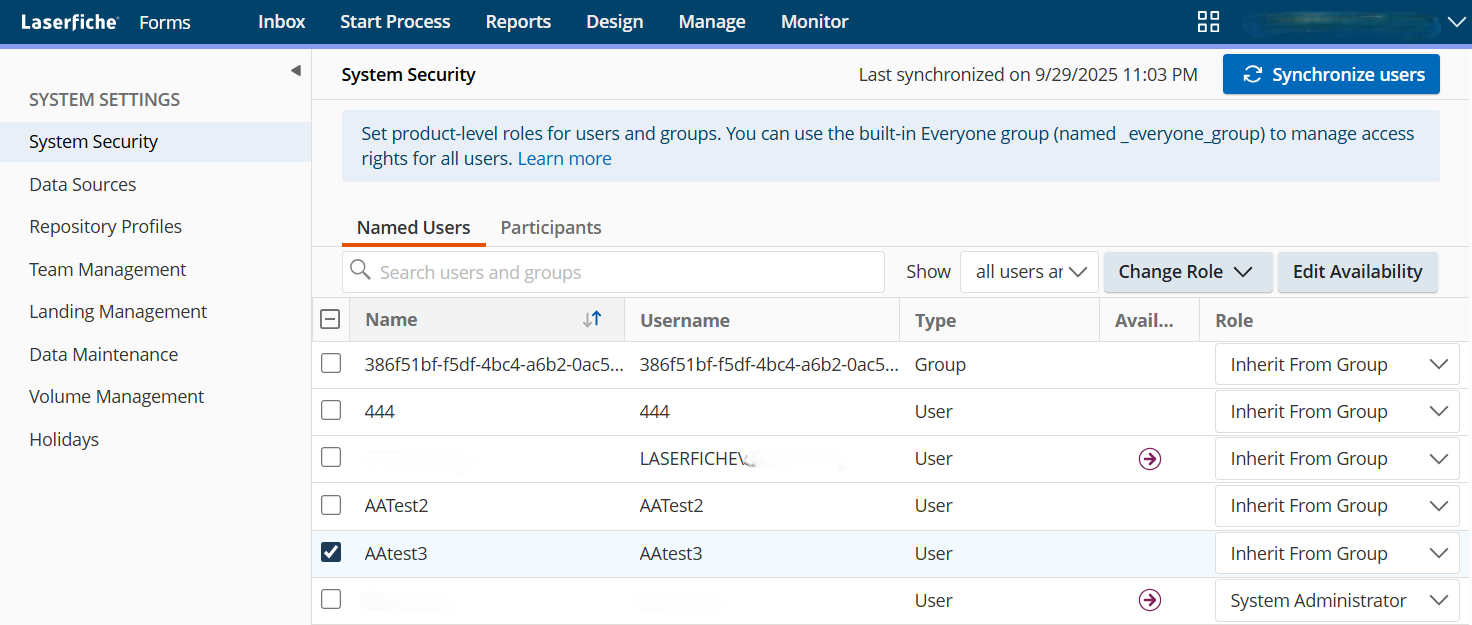
Task: Click the Name column sort arrows
Action: [x=593, y=319]
